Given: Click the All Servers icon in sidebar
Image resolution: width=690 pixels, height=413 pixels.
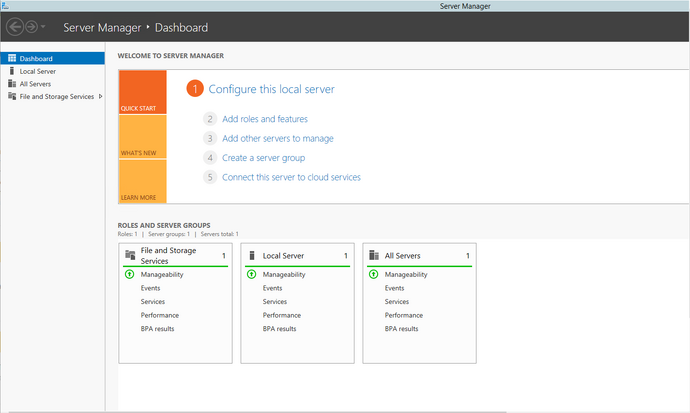Looking at the screenshot, I should [12, 84].
